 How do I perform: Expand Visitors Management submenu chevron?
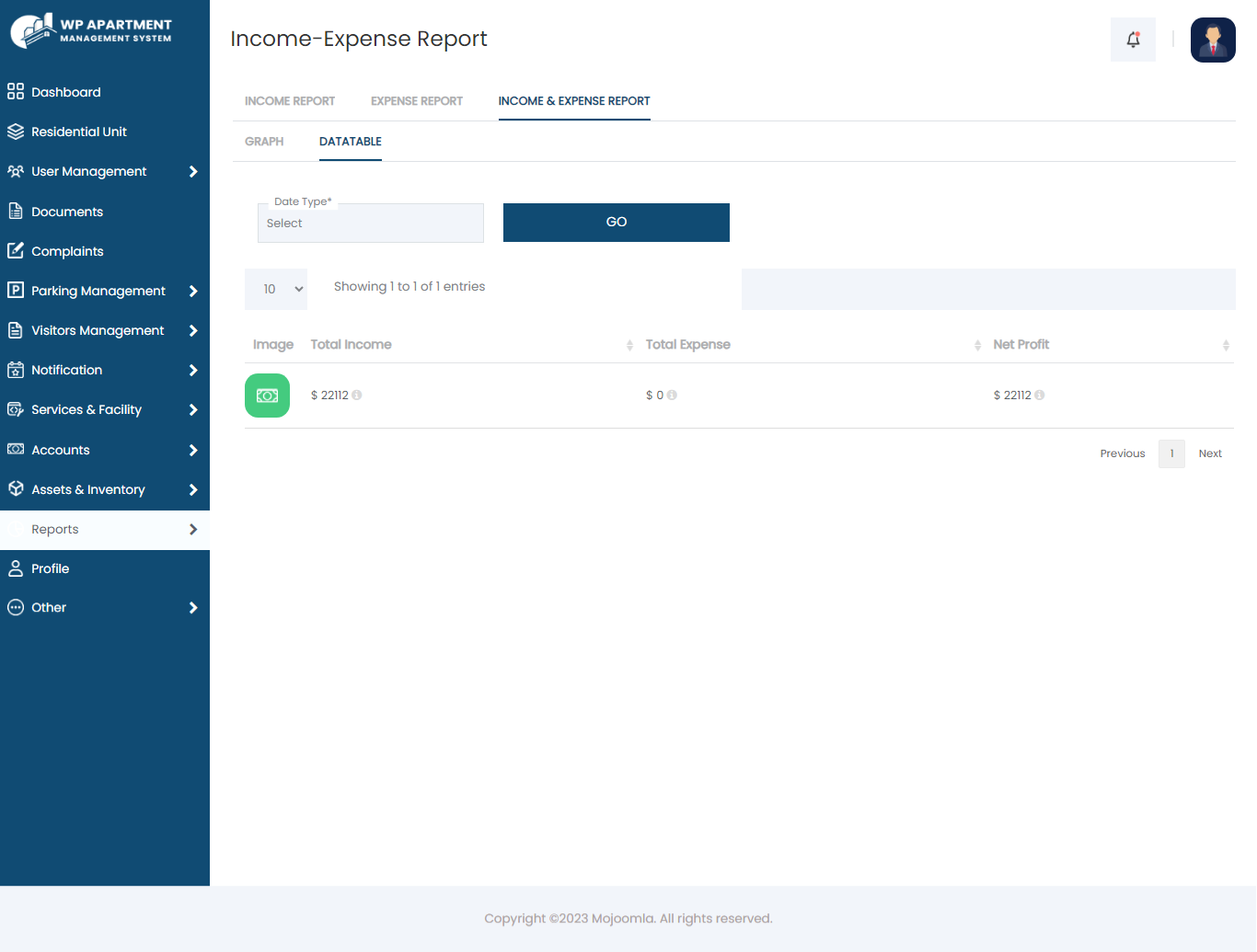[193, 330]
